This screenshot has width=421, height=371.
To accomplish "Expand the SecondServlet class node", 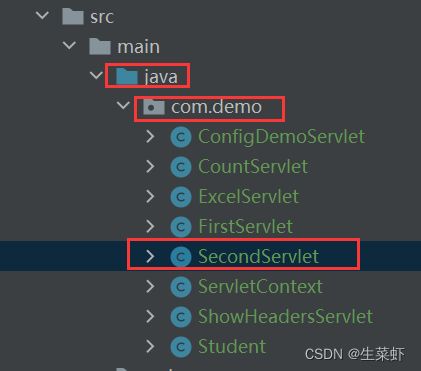I will point(151,257).
